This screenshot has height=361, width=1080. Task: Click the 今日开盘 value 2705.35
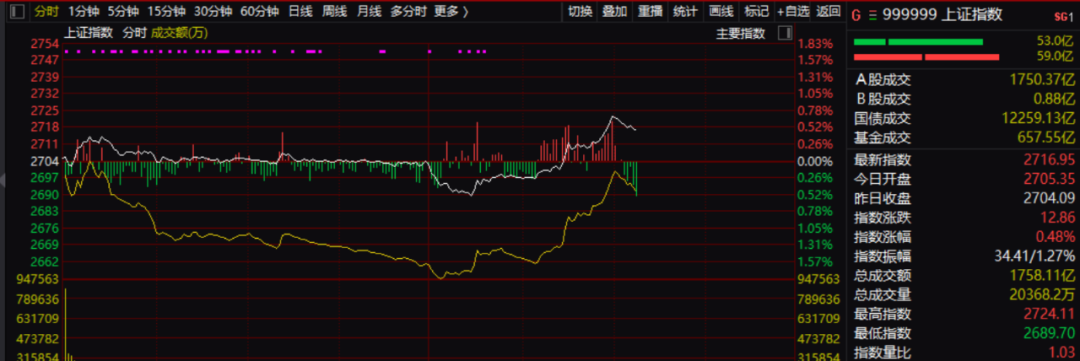[1049, 180]
